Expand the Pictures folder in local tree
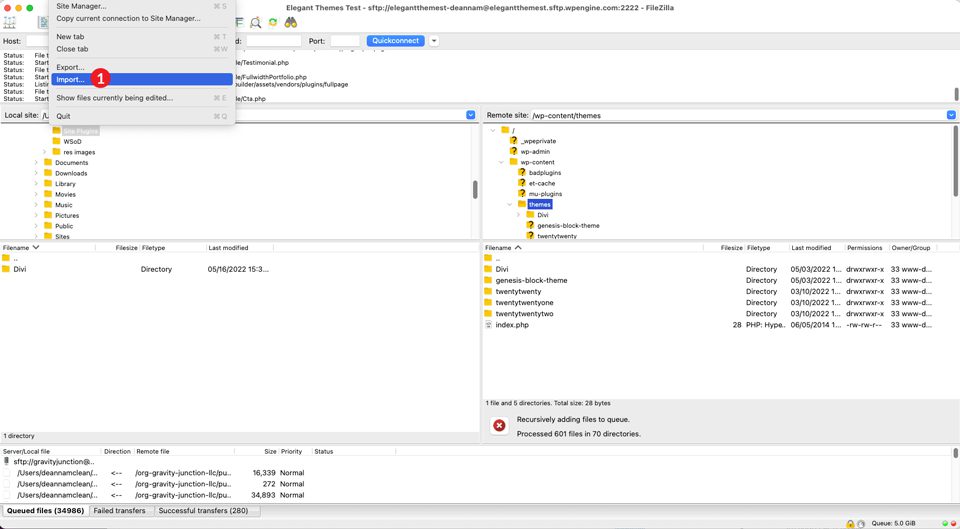960x529 pixels. pyautogui.click(x=36, y=216)
